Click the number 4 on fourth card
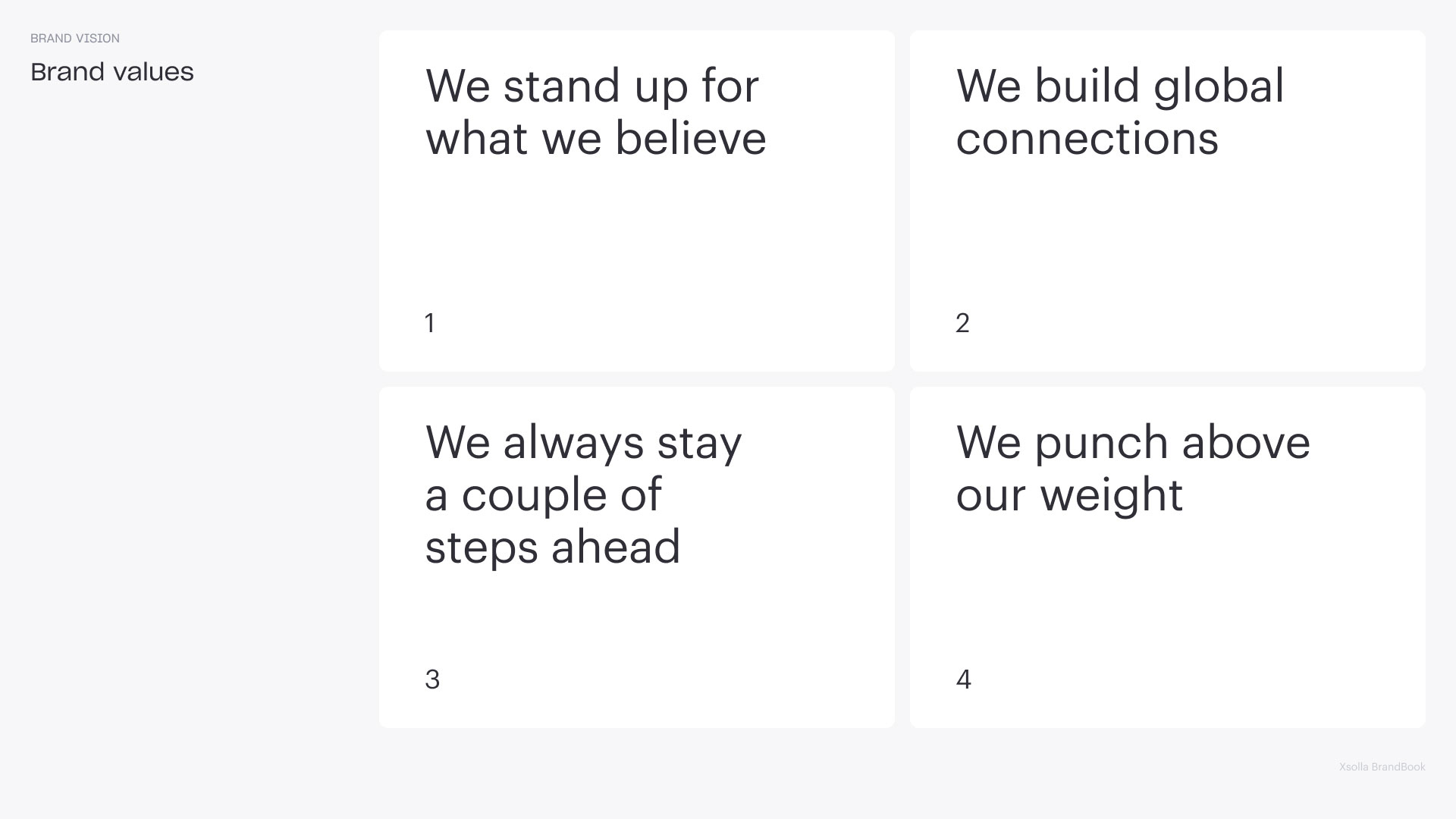 tap(963, 680)
